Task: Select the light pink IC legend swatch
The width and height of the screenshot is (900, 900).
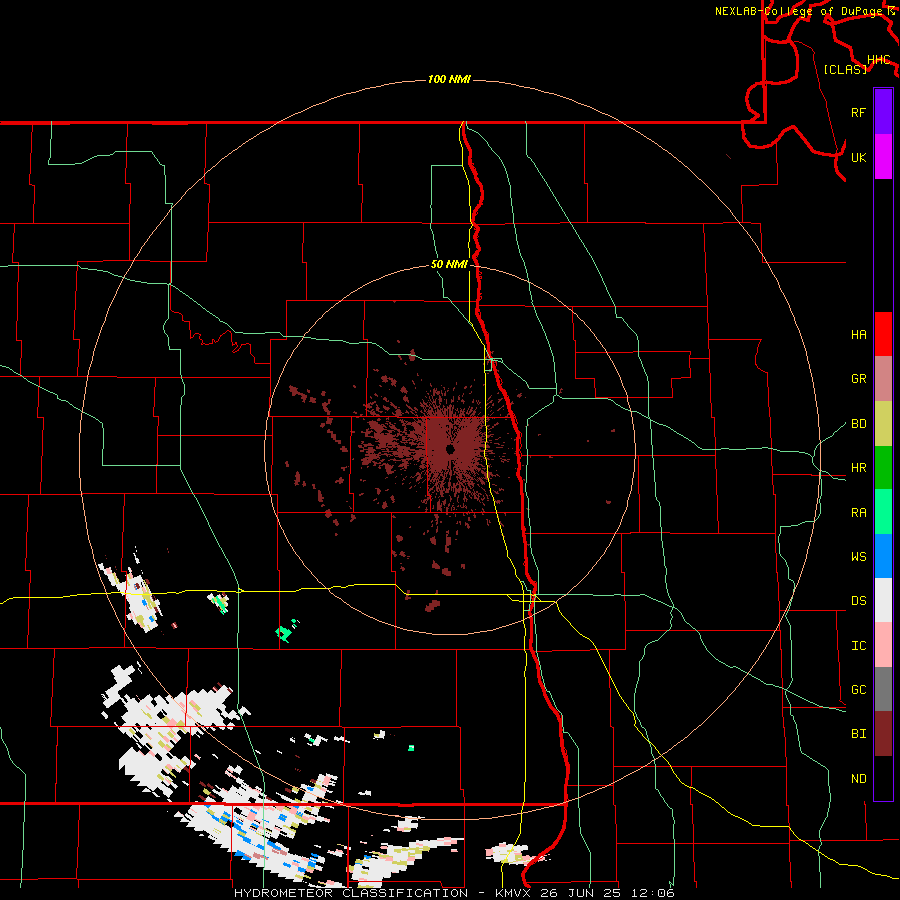Action: [x=883, y=645]
